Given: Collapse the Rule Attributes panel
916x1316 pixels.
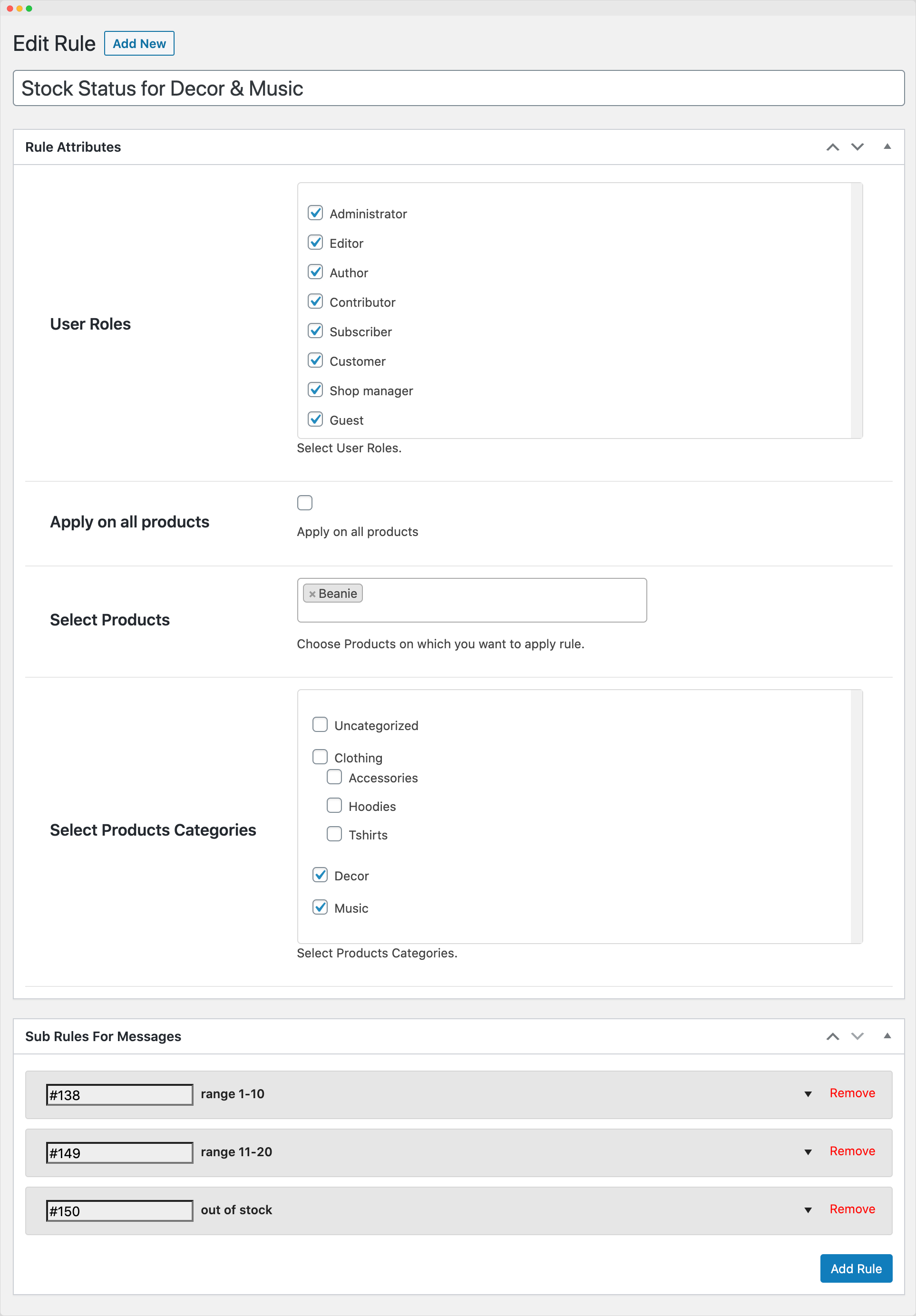Looking at the screenshot, I should tap(887, 147).
